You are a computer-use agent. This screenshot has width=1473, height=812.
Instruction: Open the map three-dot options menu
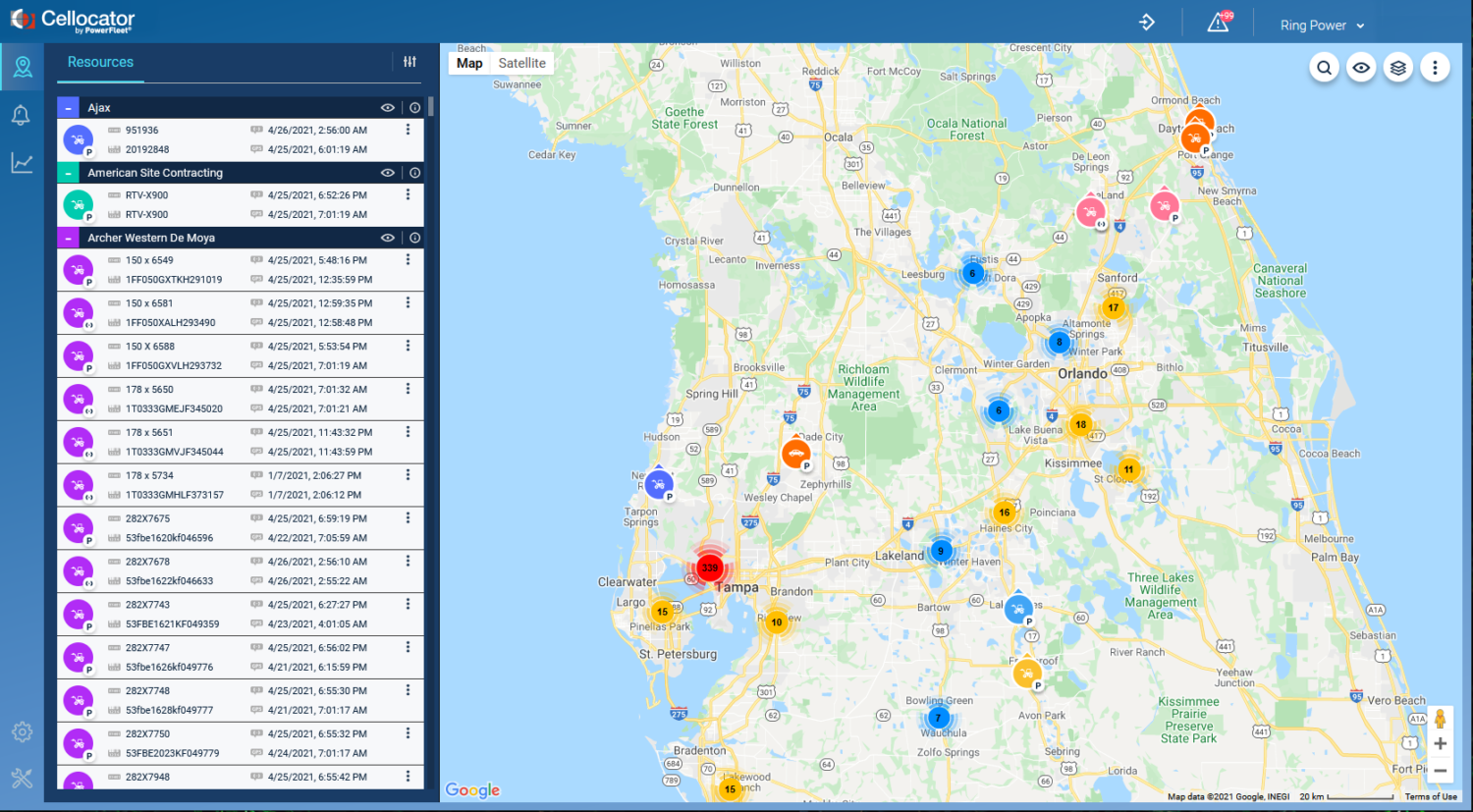(1435, 67)
